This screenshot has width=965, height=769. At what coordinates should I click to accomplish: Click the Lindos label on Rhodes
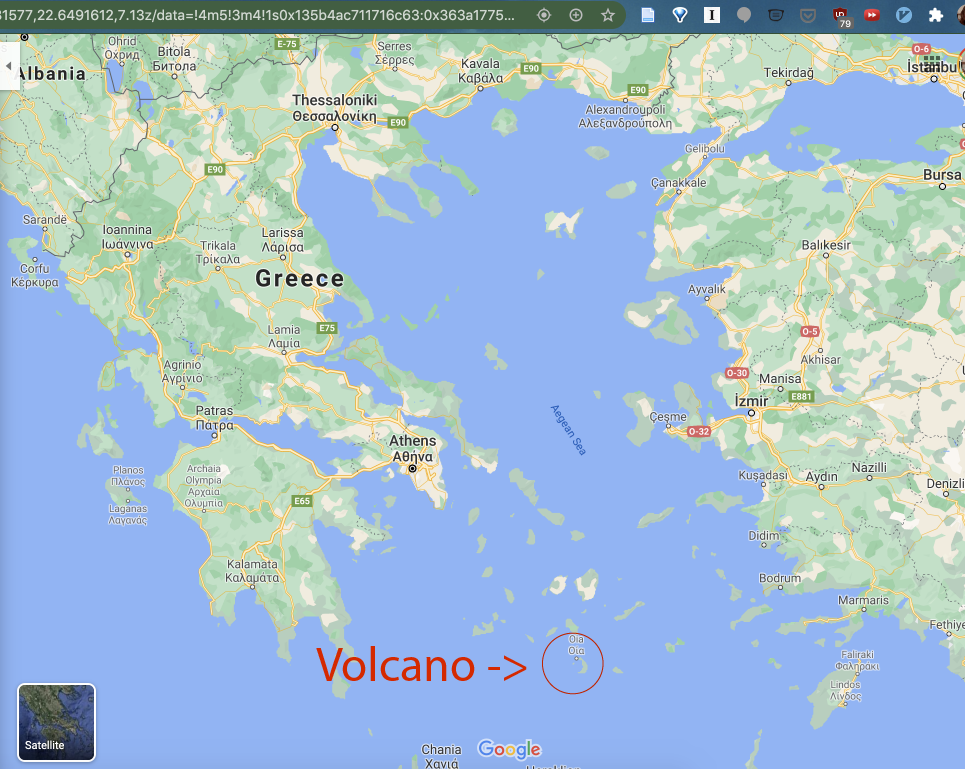point(845,690)
